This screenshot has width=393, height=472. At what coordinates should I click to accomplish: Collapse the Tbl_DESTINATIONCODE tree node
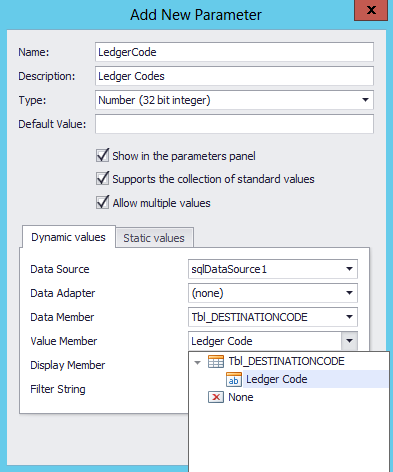(x=198, y=362)
